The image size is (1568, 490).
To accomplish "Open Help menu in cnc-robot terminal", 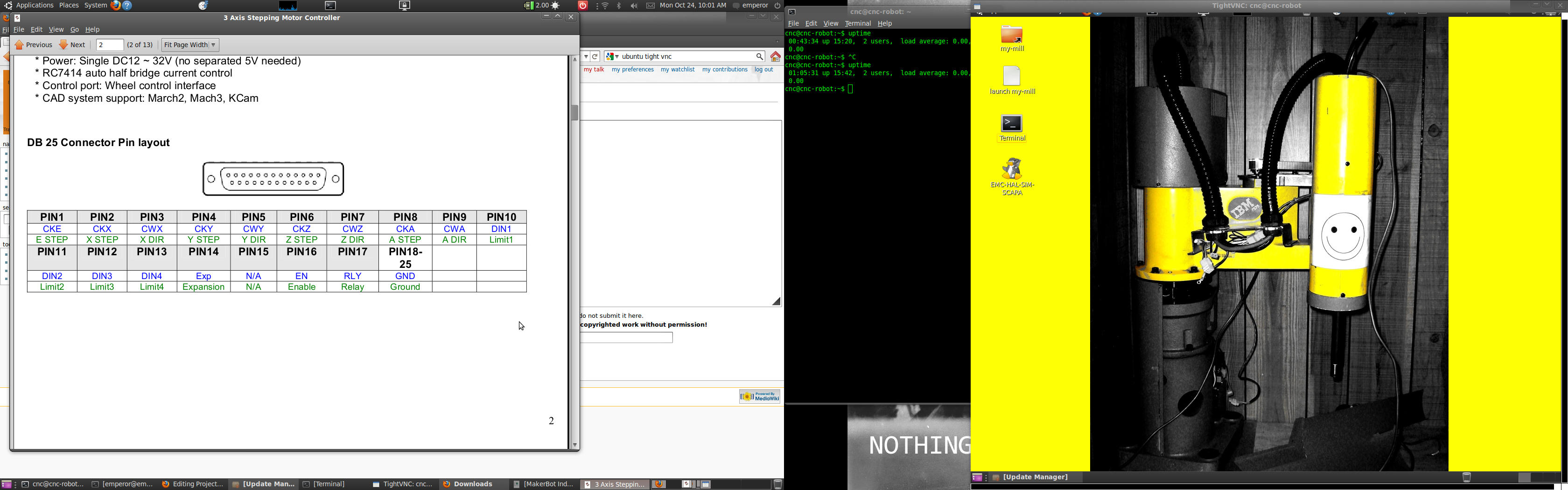I will click(x=884, y=24).
